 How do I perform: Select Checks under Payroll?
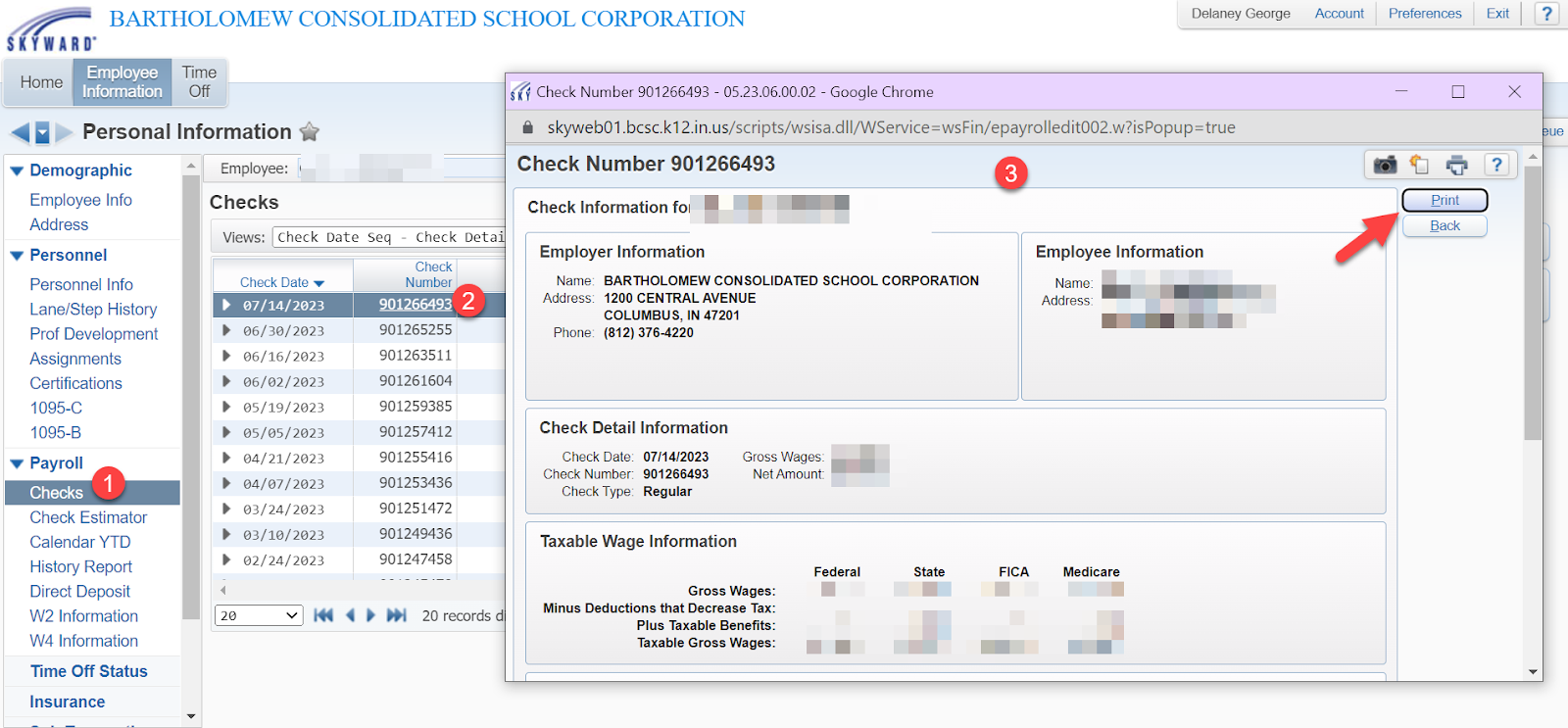[92, 493]
